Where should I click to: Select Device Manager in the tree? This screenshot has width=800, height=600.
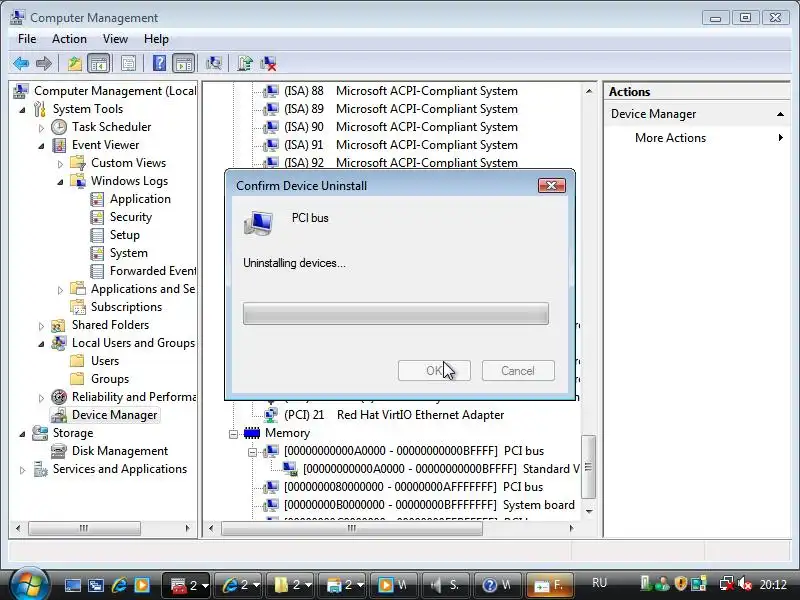(x=114, y=415)
